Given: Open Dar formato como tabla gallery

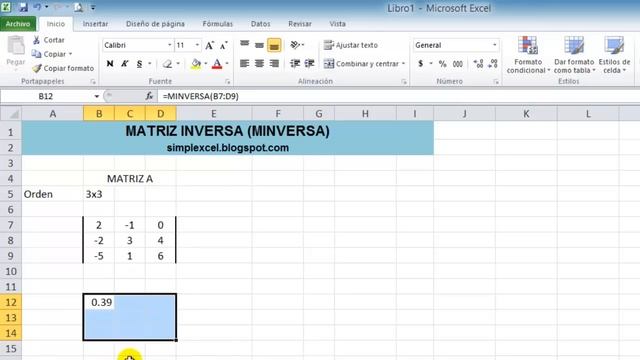Looking at the screenshot, I should 574,55.
